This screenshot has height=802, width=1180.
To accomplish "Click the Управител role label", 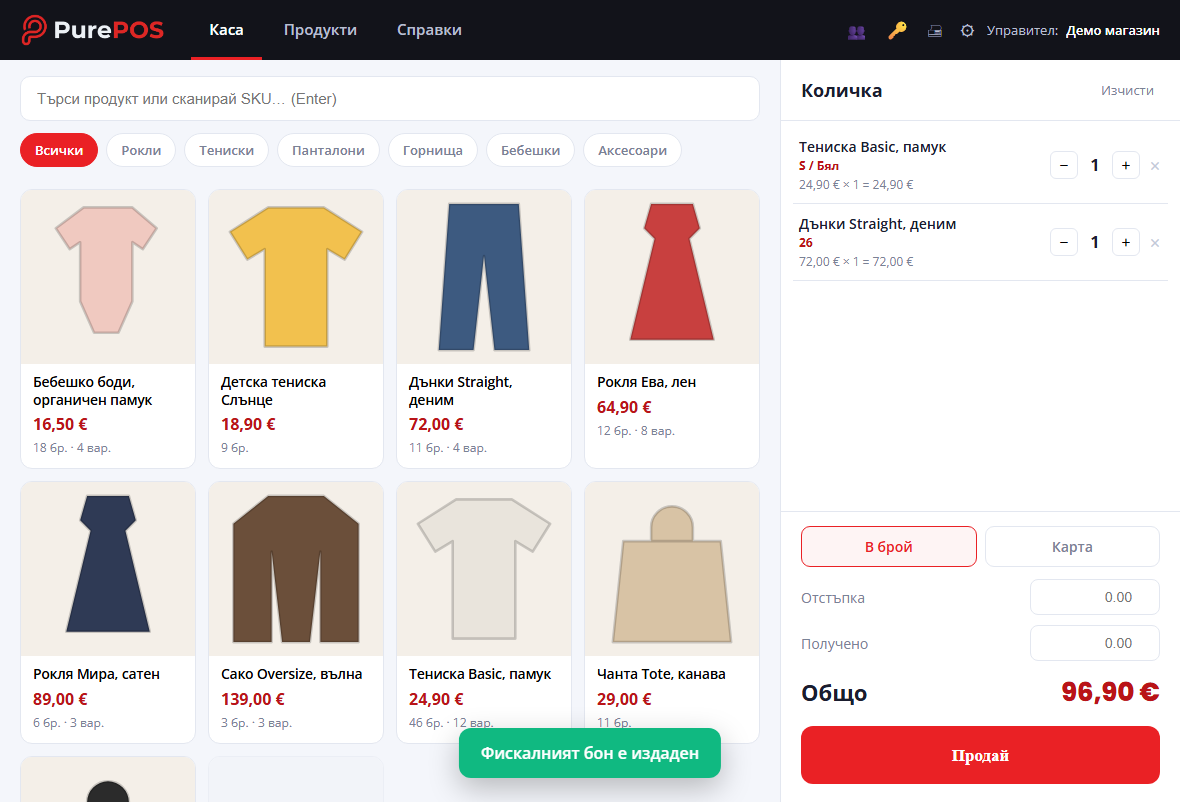I will point(1022,31).
